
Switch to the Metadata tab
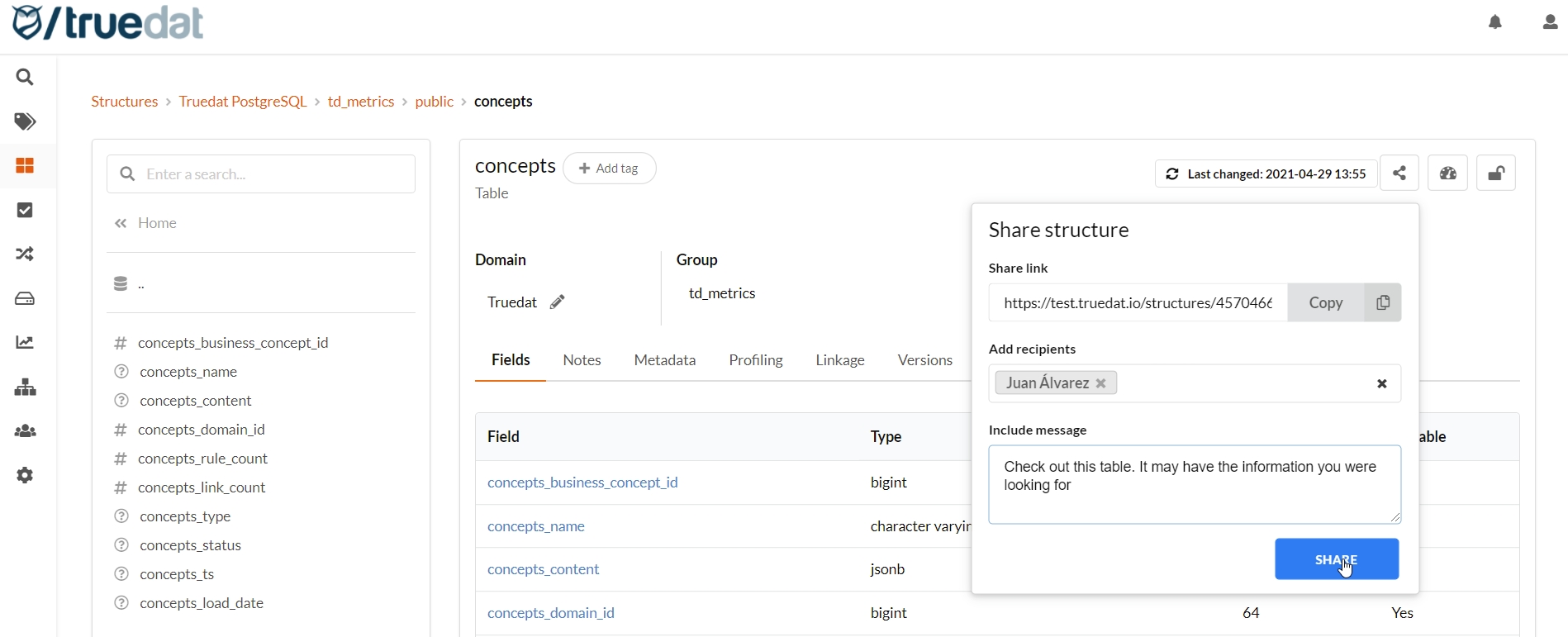[664, 360]
